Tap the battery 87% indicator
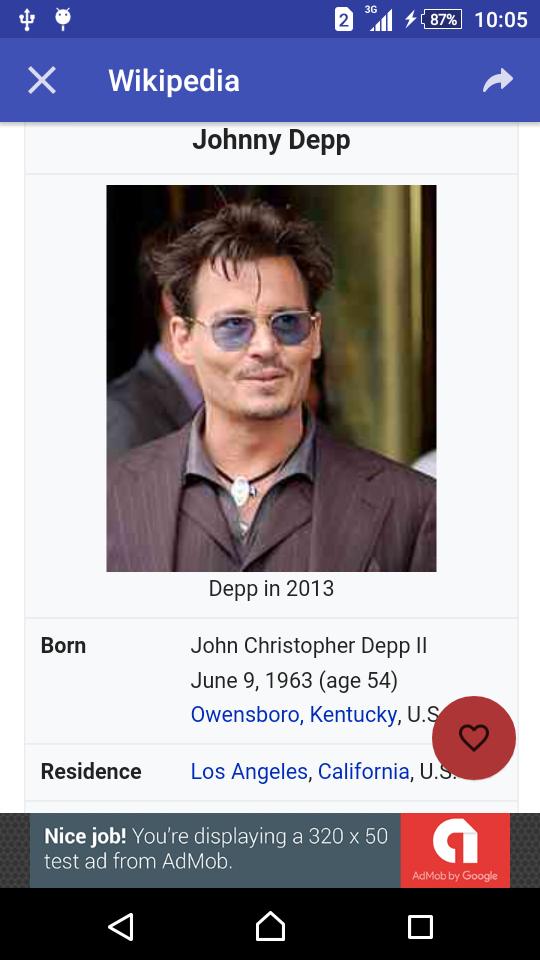This screenshot has width=540, height=960. (x=441, y=20)
